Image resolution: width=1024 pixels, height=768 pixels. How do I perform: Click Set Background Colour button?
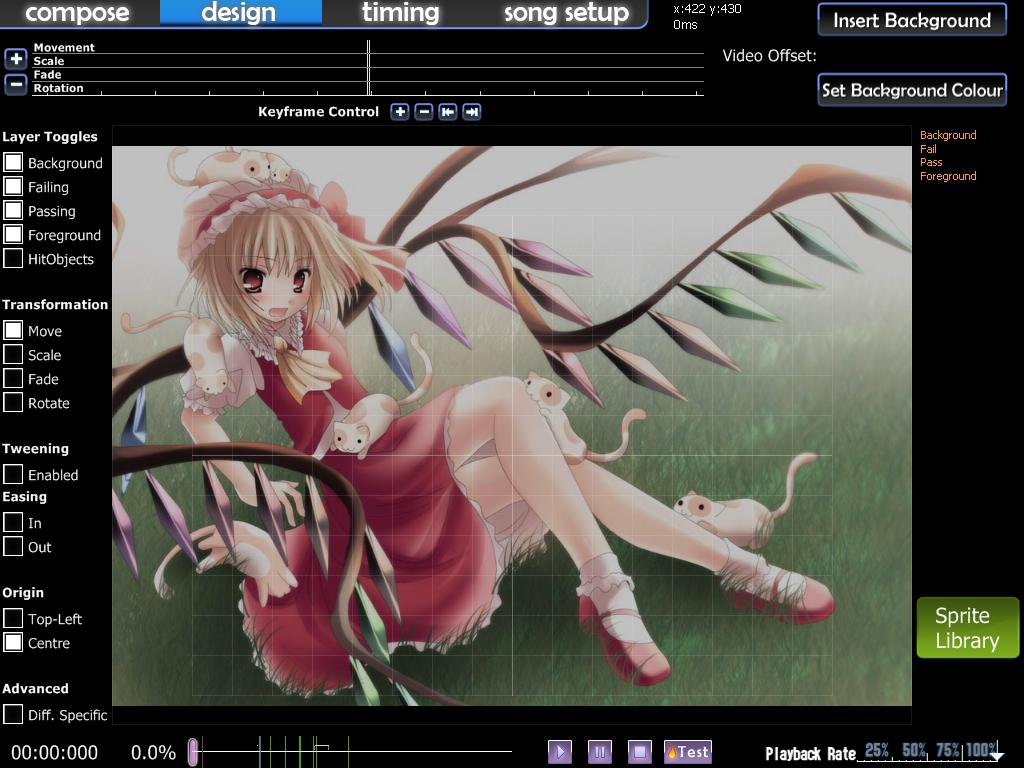click(912, 89)
